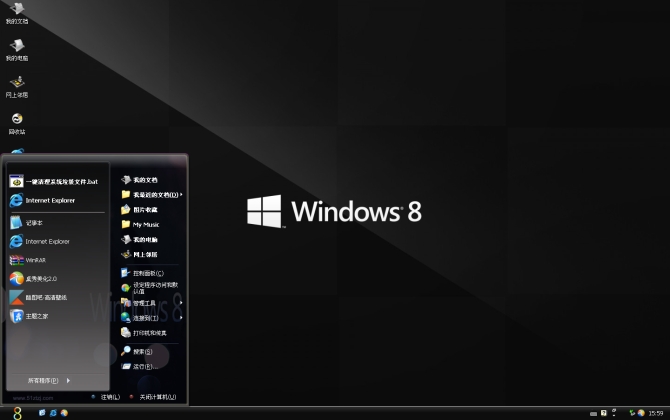Image resolution: width=670 pixels, height=420 pixels.
Task: Select the 我的文档 desktop icon
Action: point(17,13)
